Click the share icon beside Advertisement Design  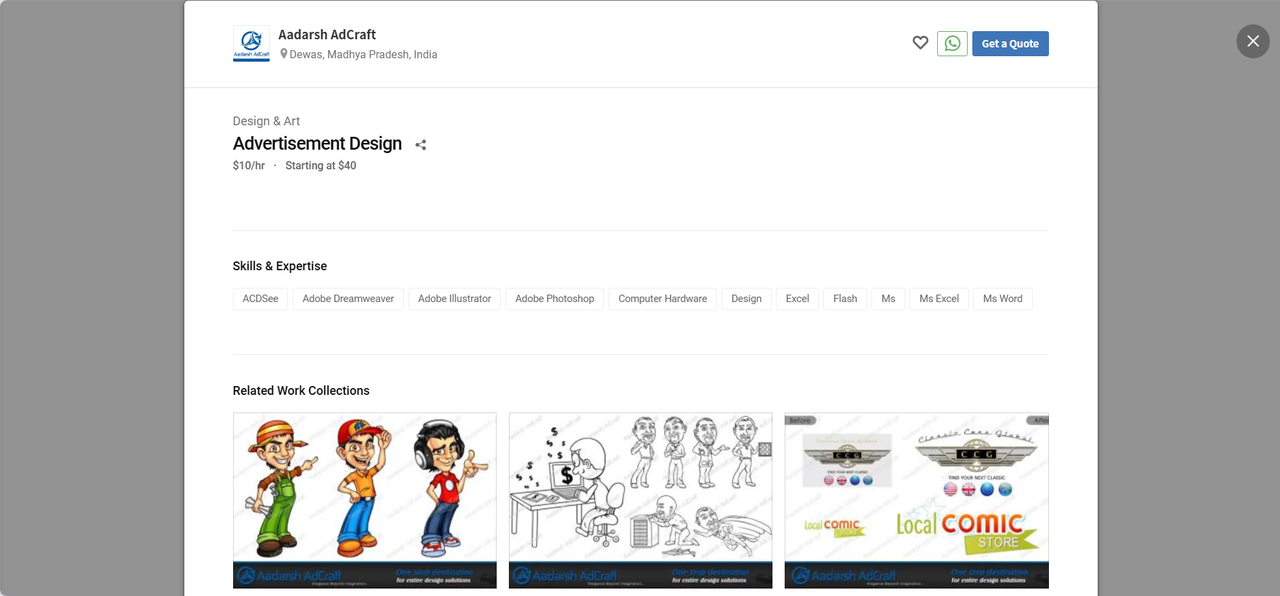pos(421,145)
